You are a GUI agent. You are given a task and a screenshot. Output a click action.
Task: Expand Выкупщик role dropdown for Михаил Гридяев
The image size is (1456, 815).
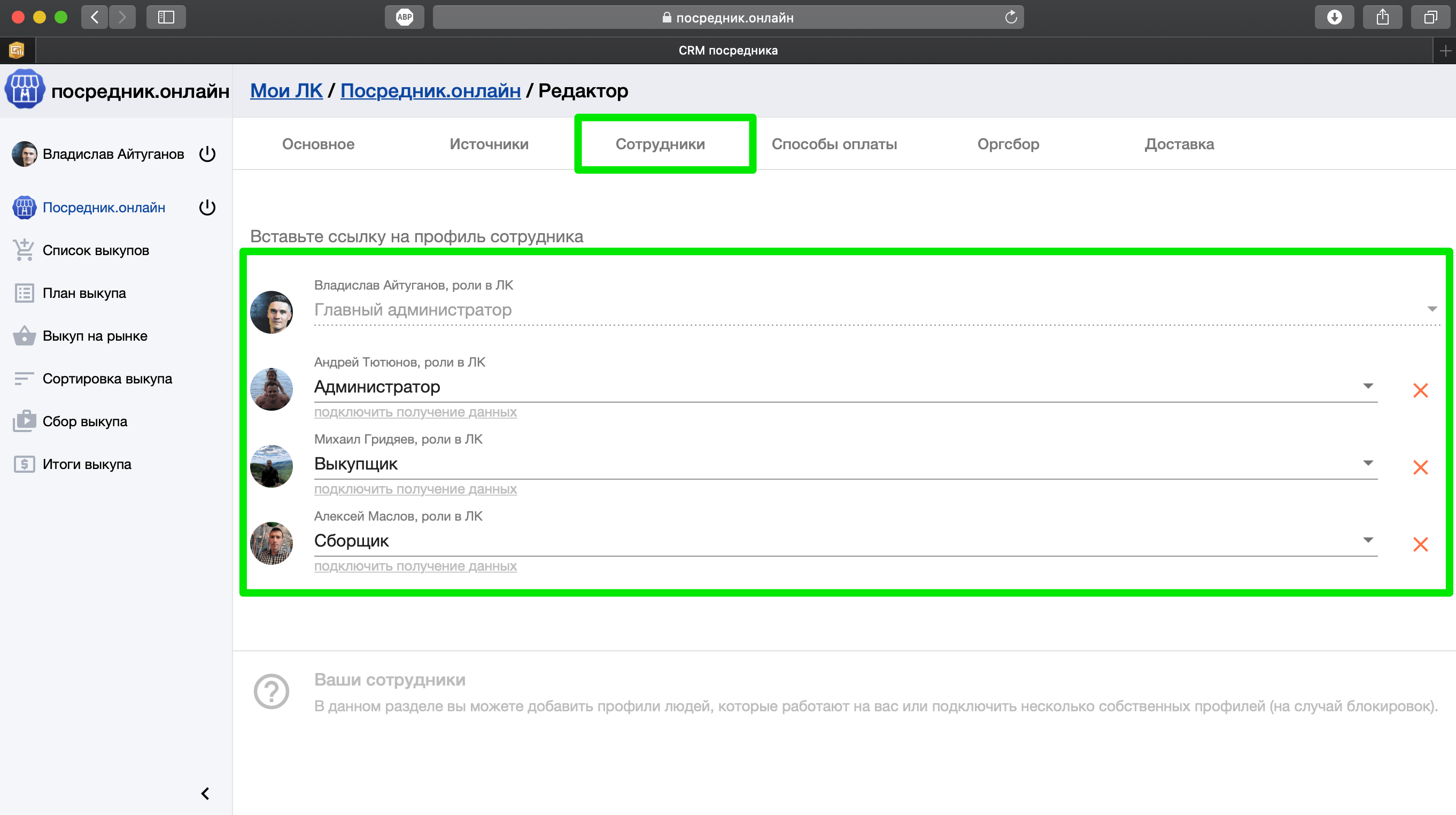(1367, 463)
